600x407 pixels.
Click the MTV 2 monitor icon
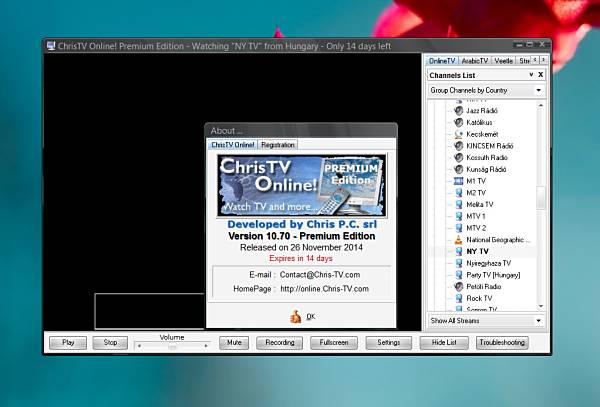[x=458, y=228]
